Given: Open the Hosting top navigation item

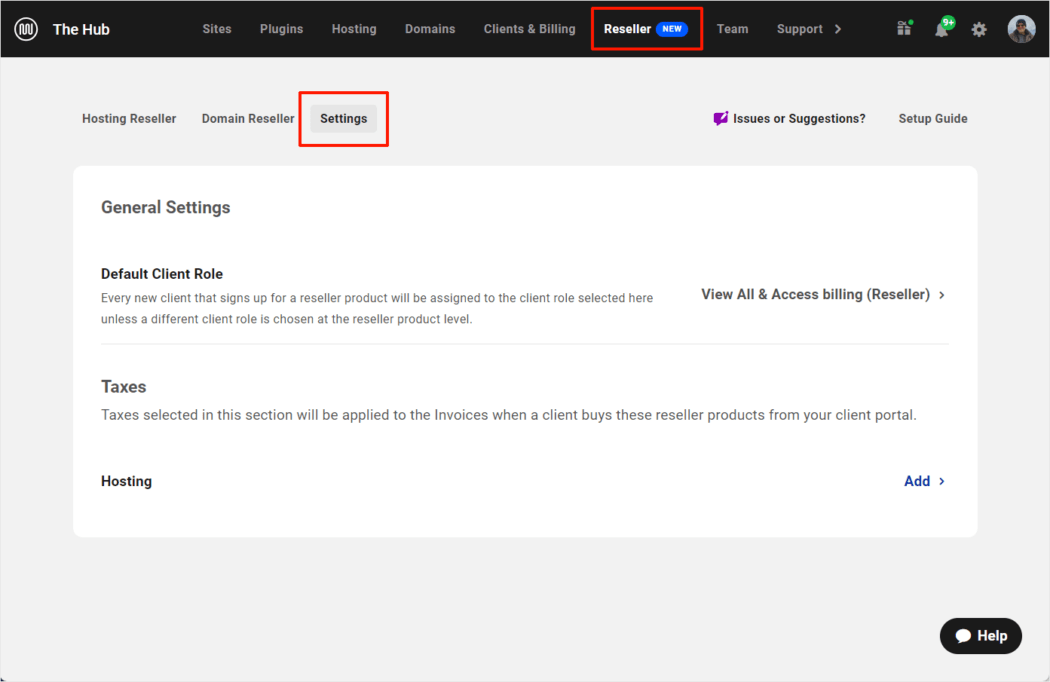Looking at the screenshot, I should [x=354, y=29].
